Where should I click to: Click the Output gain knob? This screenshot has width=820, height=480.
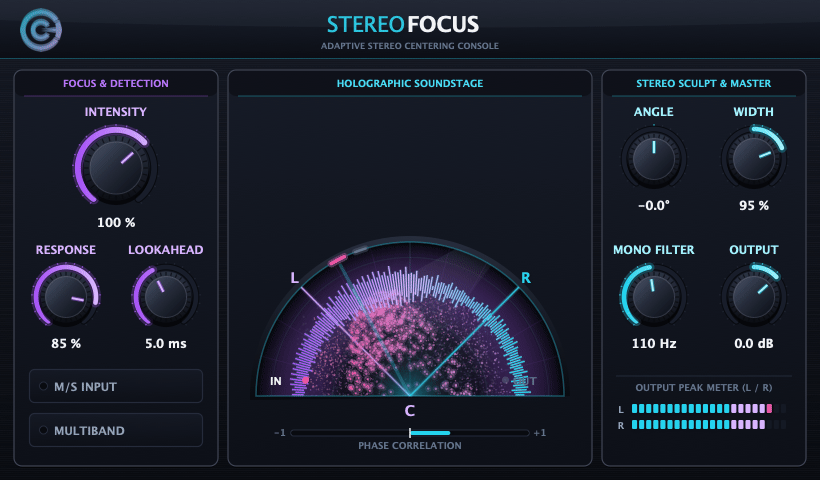754,296
